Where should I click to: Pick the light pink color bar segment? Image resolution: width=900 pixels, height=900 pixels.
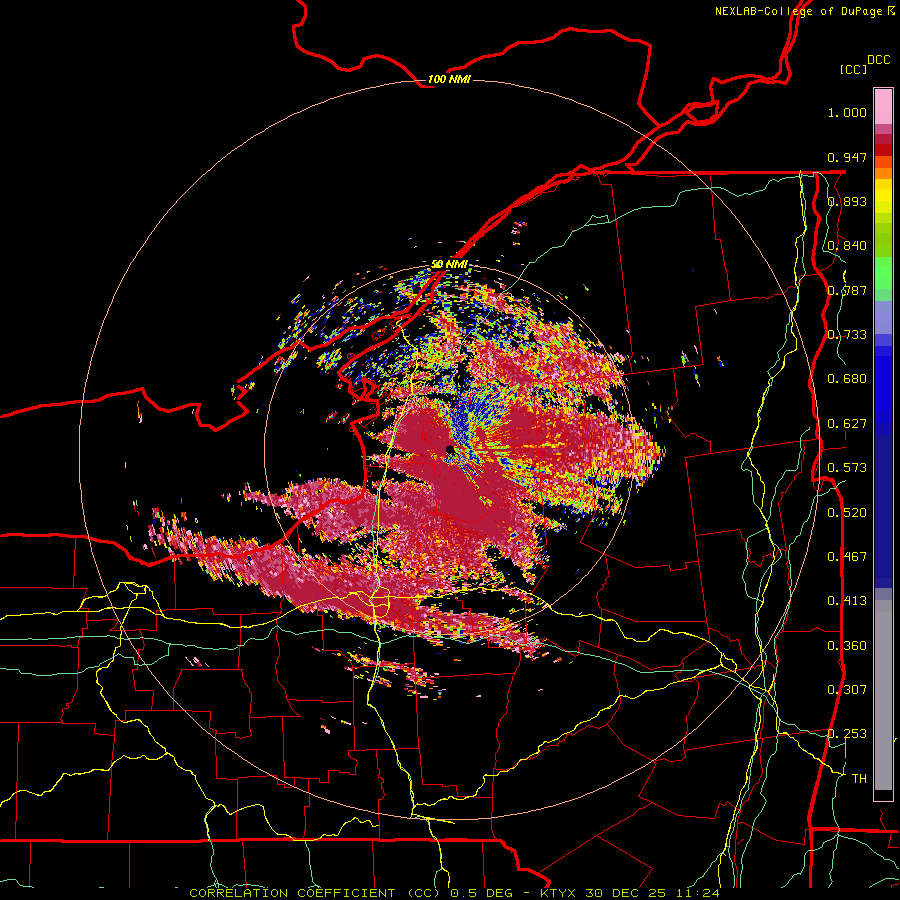click(x=883, y=107)
